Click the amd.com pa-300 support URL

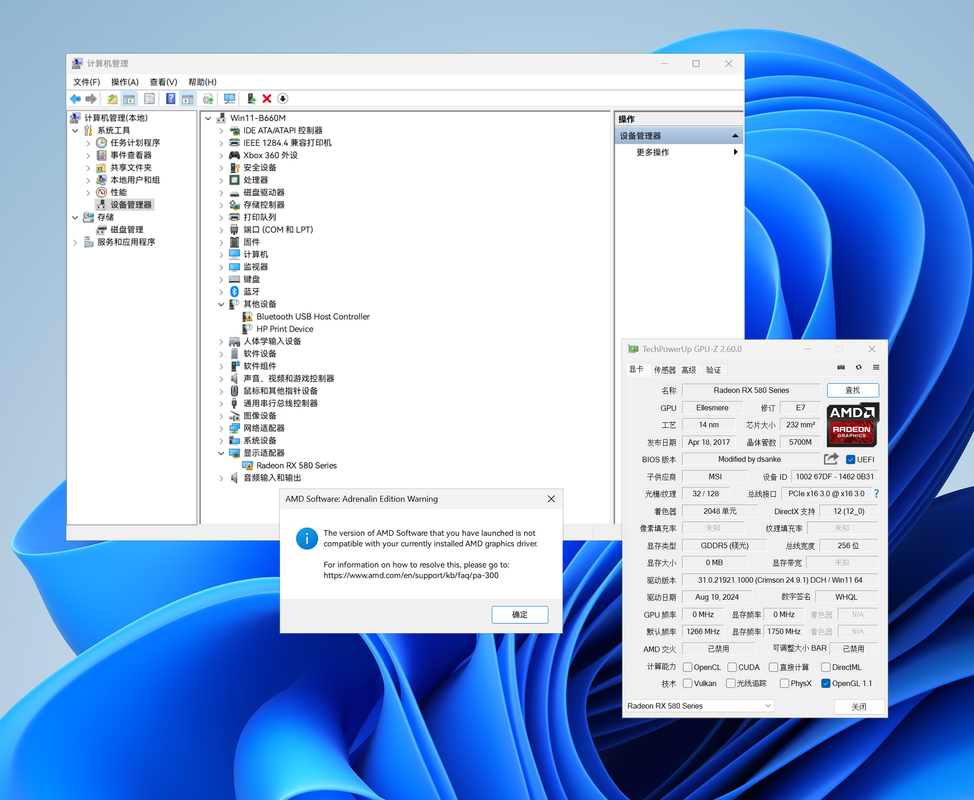(x=411, y=575)
